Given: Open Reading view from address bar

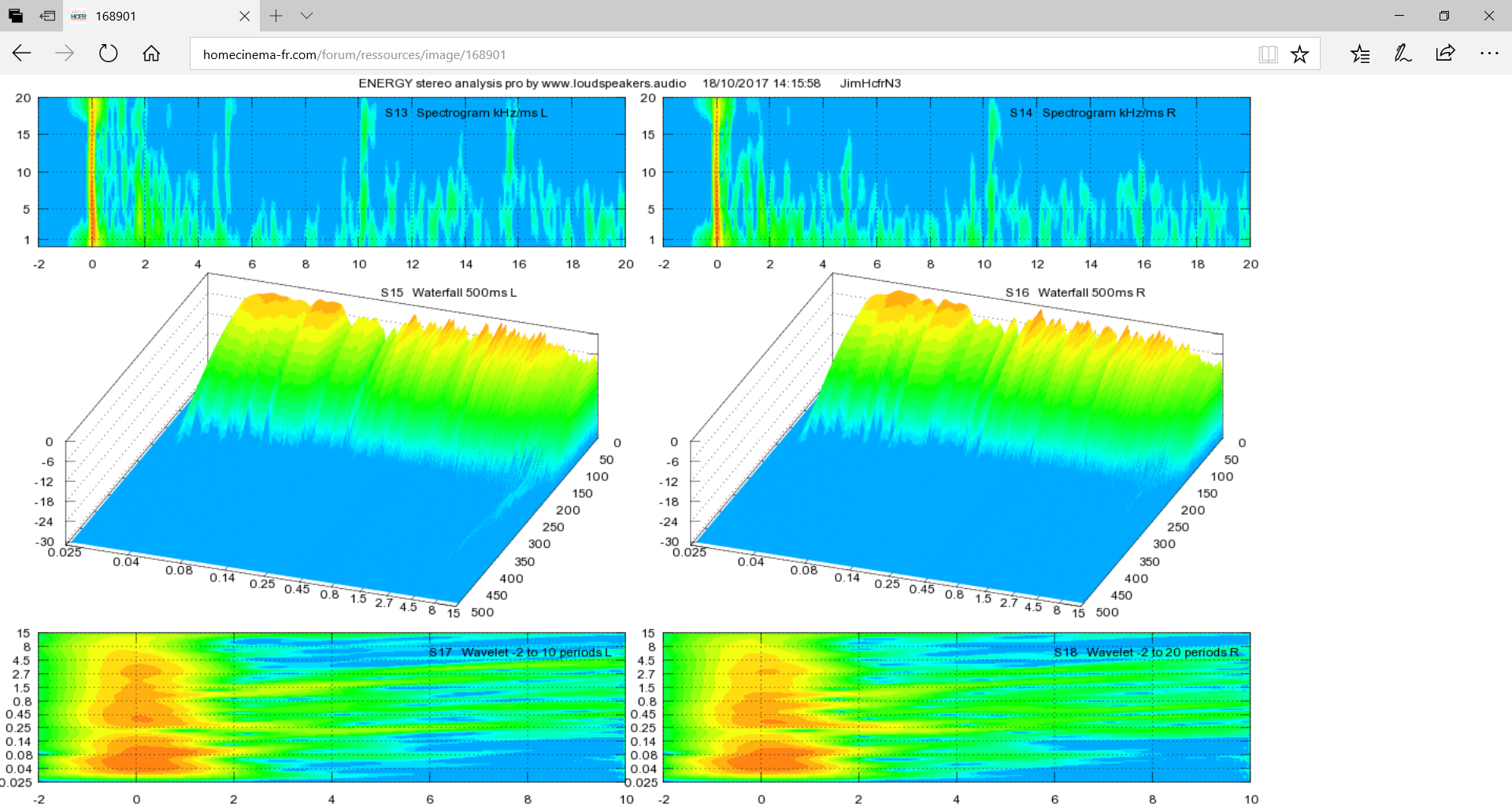Looking at the screenshot, I should (1268, 54).
